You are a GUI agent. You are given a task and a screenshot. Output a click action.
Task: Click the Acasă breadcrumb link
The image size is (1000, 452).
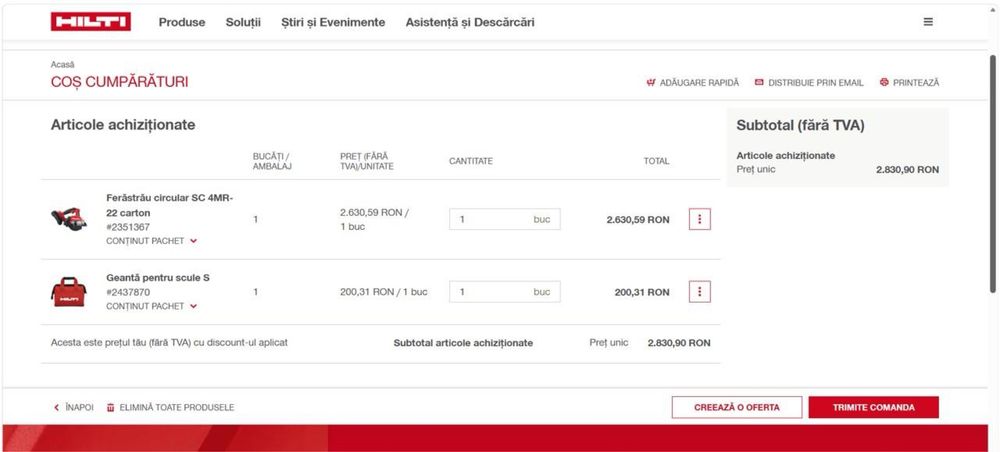62,64
